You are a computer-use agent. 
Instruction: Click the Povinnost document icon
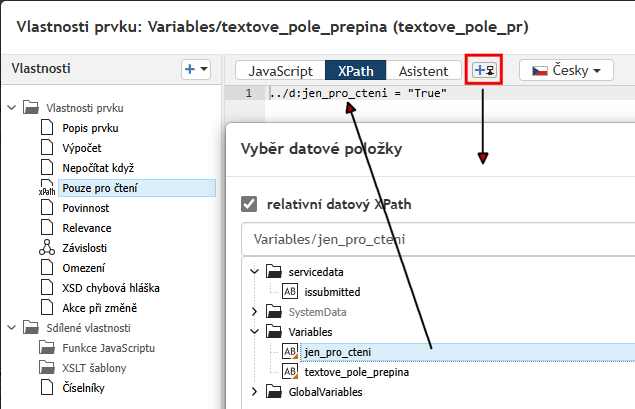coord(47,207)
